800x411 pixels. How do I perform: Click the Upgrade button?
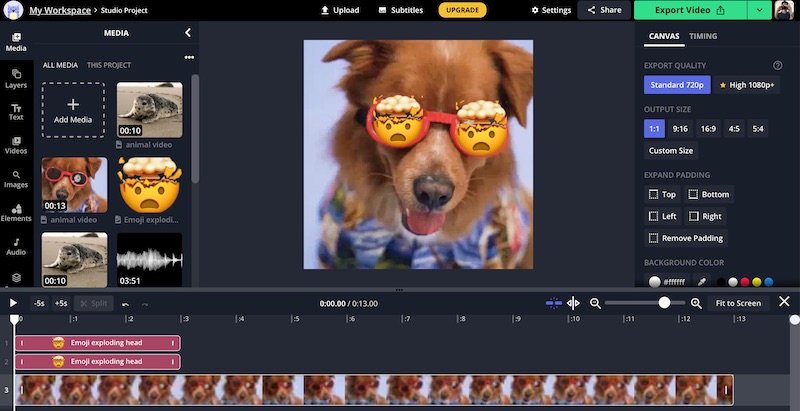pyautogui.click(x=462, y=10)
